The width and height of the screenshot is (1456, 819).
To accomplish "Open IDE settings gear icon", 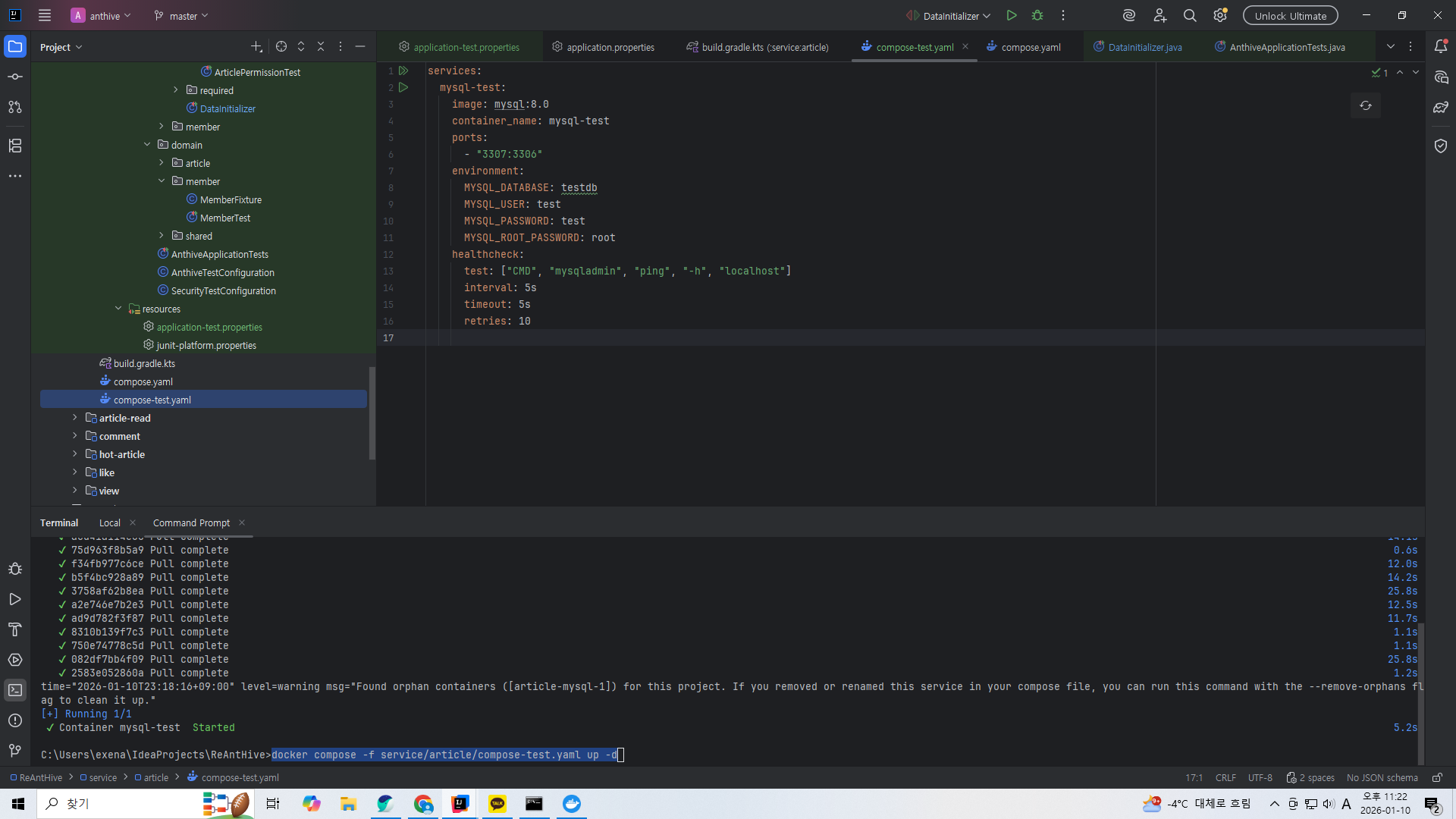I will (x=1219, y=15).
